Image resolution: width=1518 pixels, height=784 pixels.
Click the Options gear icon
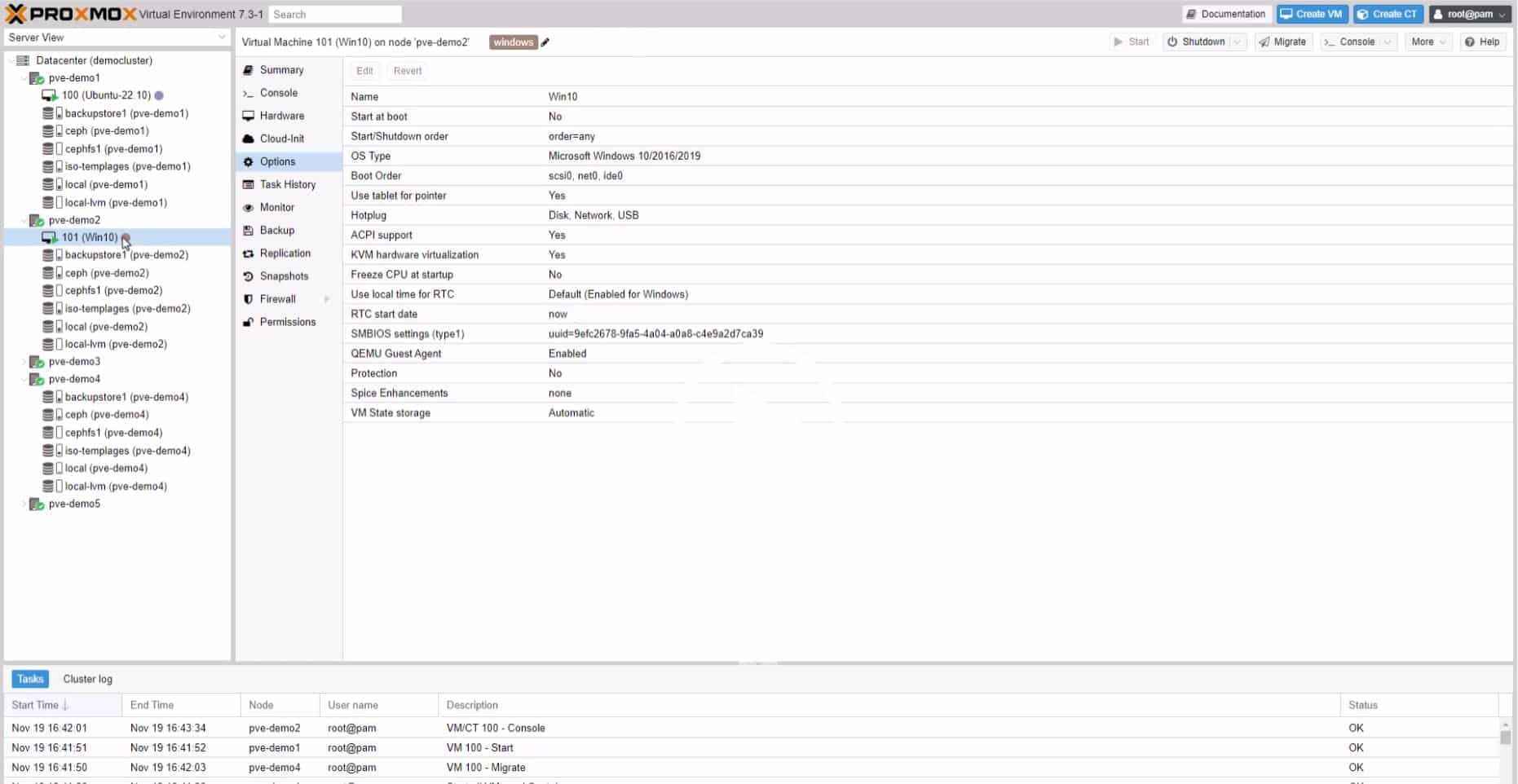click(249, 162)
